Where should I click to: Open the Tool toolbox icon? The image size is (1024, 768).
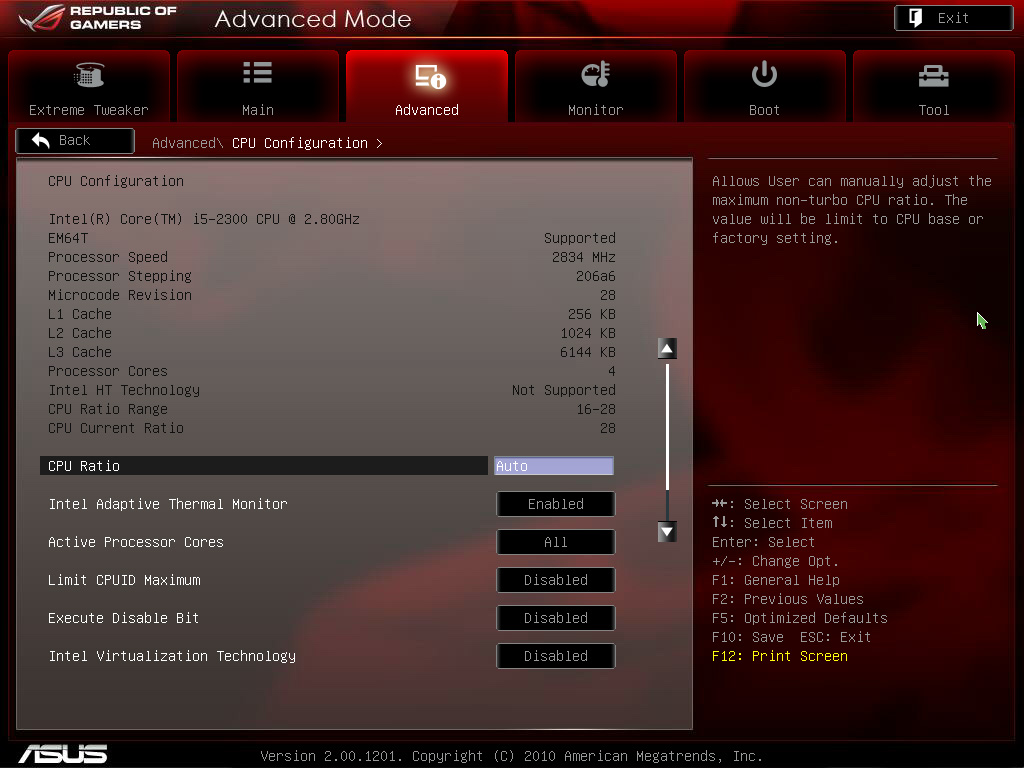[933, 75]
